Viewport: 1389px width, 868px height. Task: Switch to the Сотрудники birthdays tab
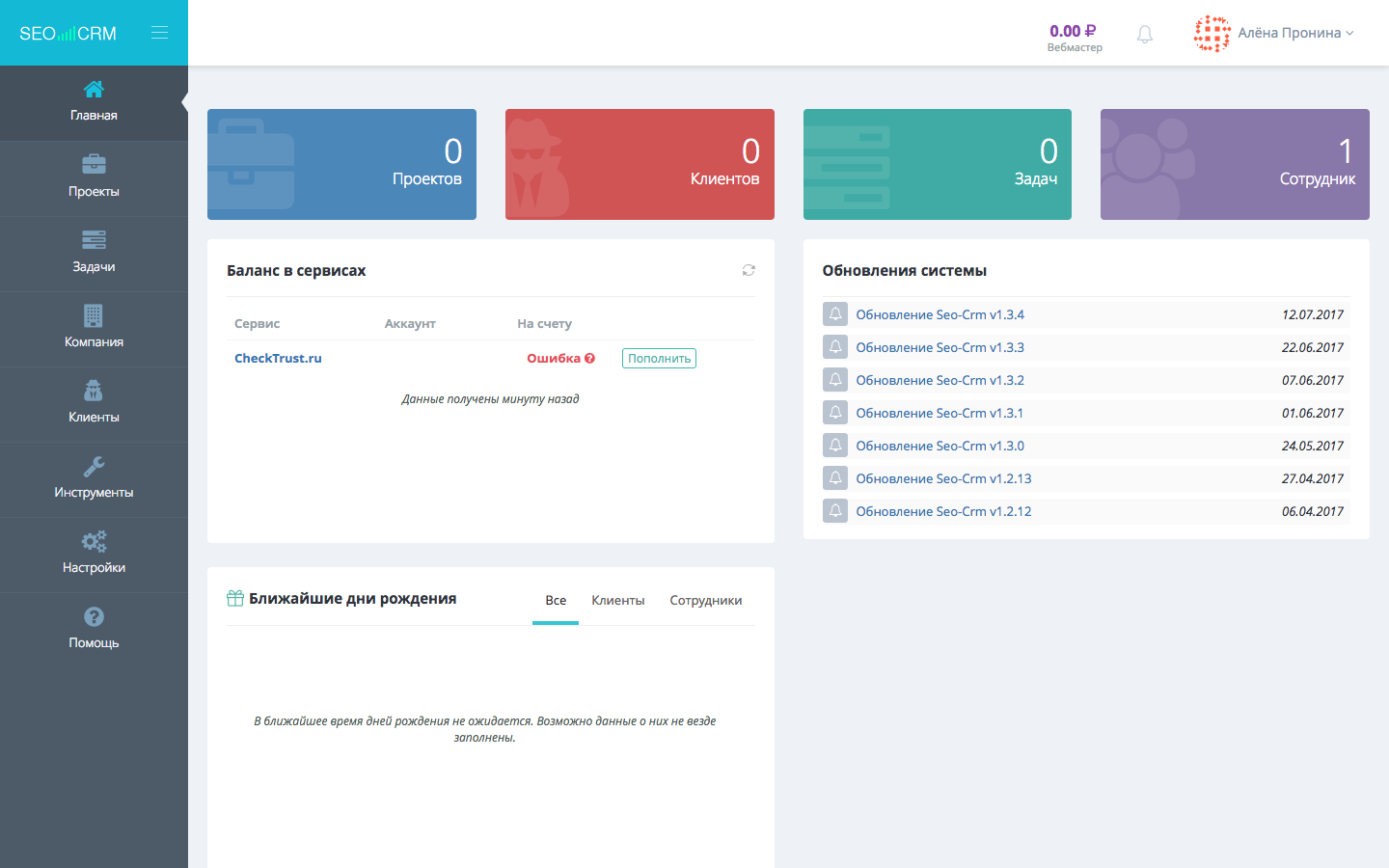click(706, 600)
